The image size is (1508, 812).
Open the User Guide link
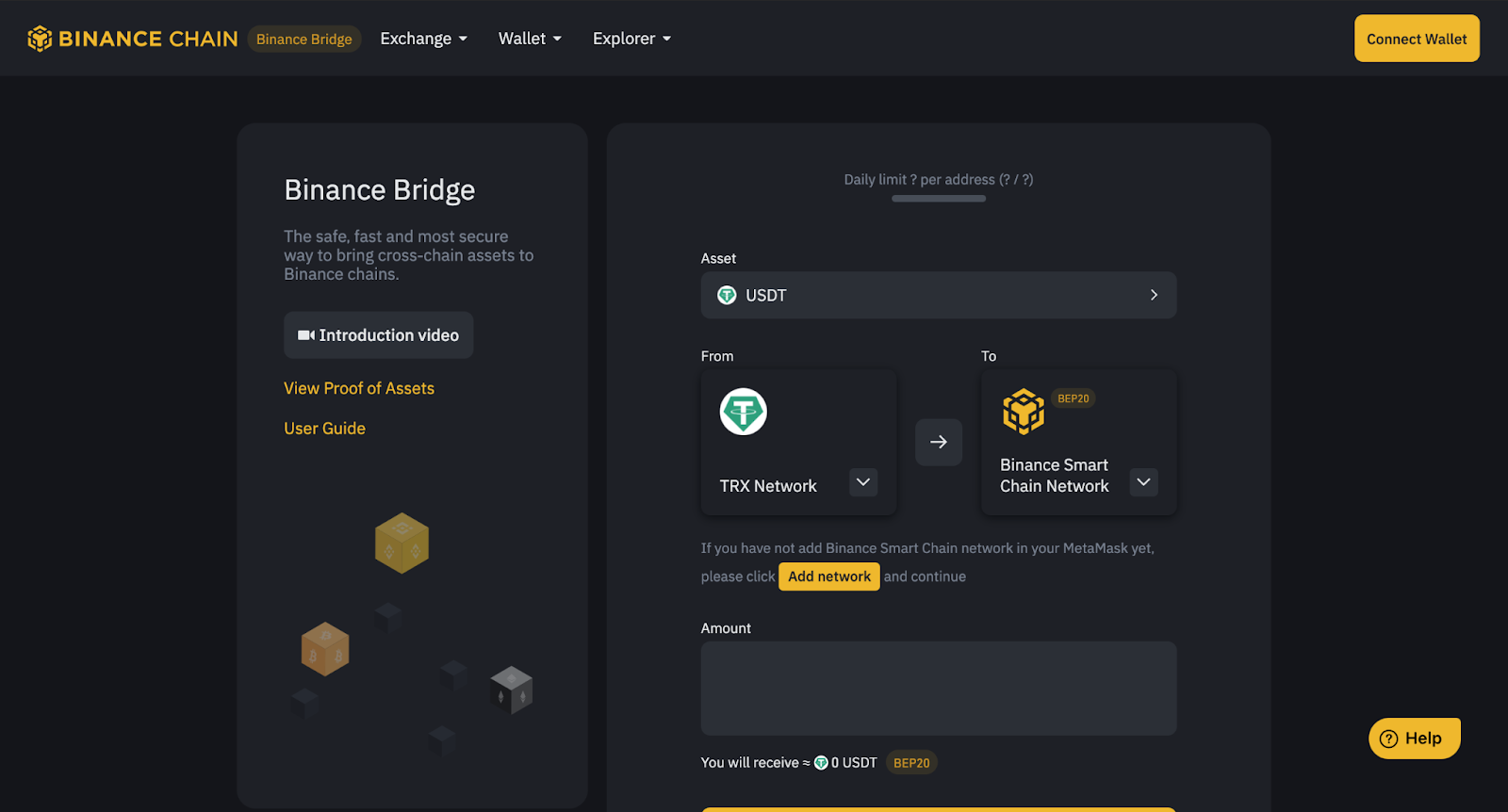pos(324,429)
